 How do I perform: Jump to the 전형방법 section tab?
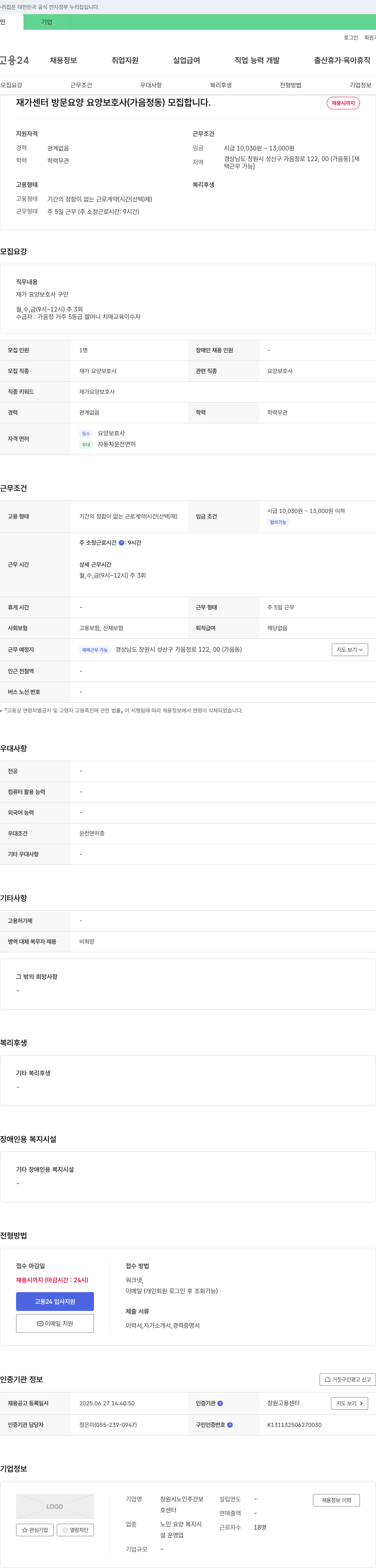(290, 85)
